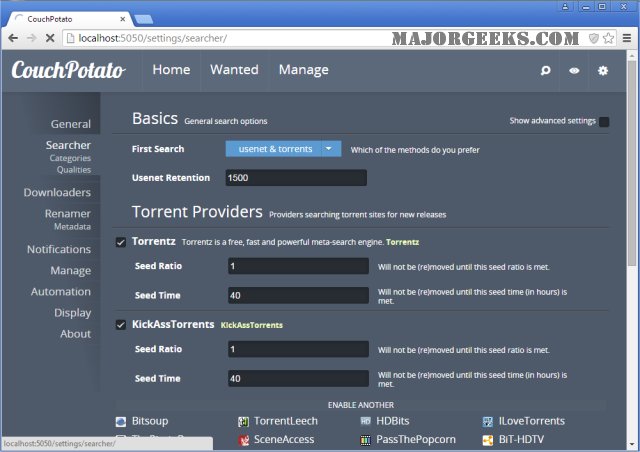
Task: Select usenet & torrents option button
Action: click(x=274, y=149)
